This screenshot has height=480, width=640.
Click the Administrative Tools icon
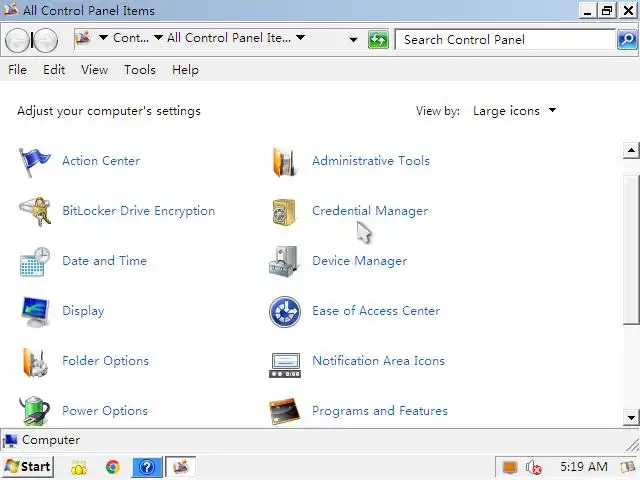(284, 162)
